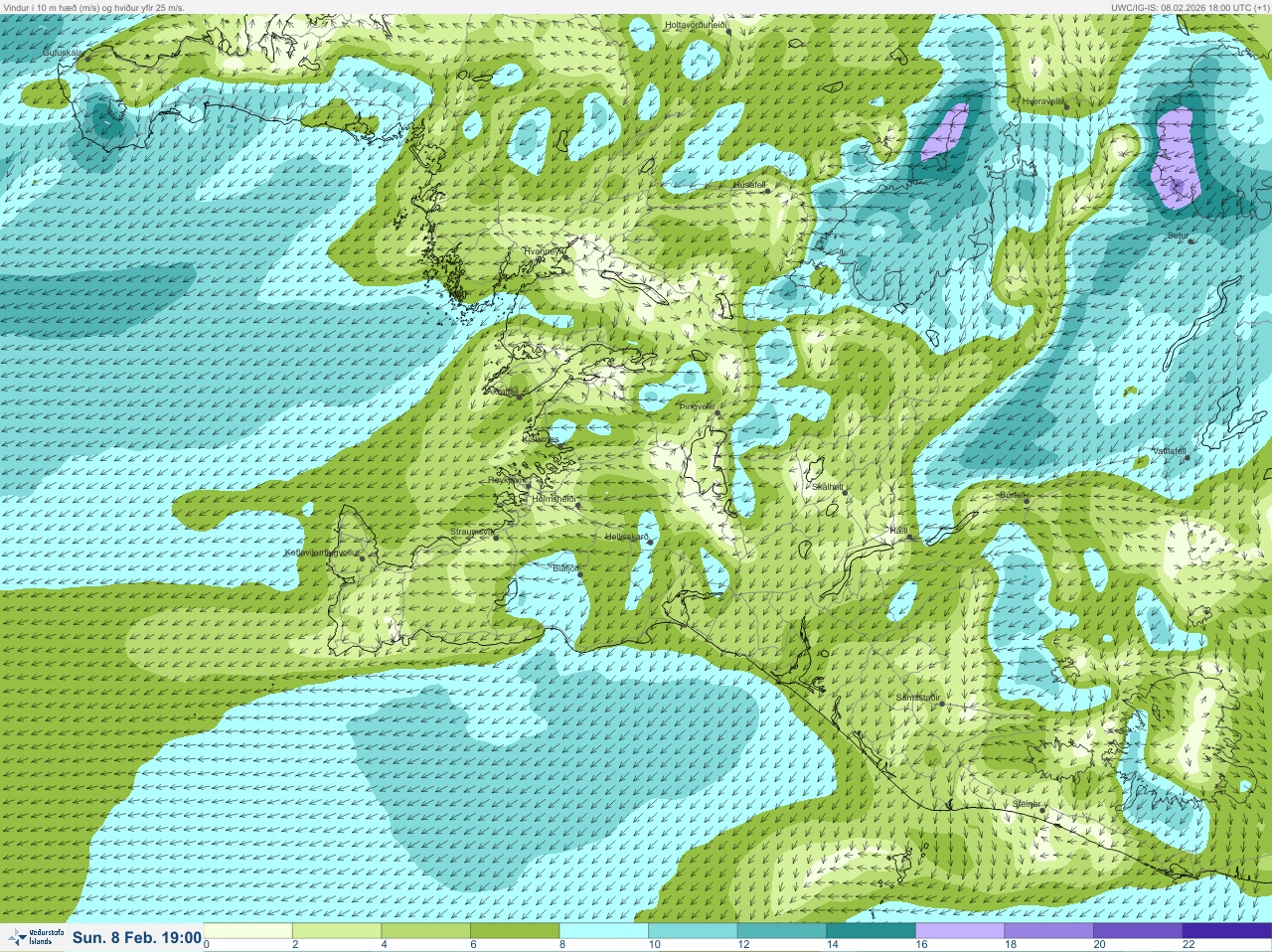This screenshot has width=1272, height=952.
Task: Select the 4–6 m/s legend swatch
Action: 426,931
